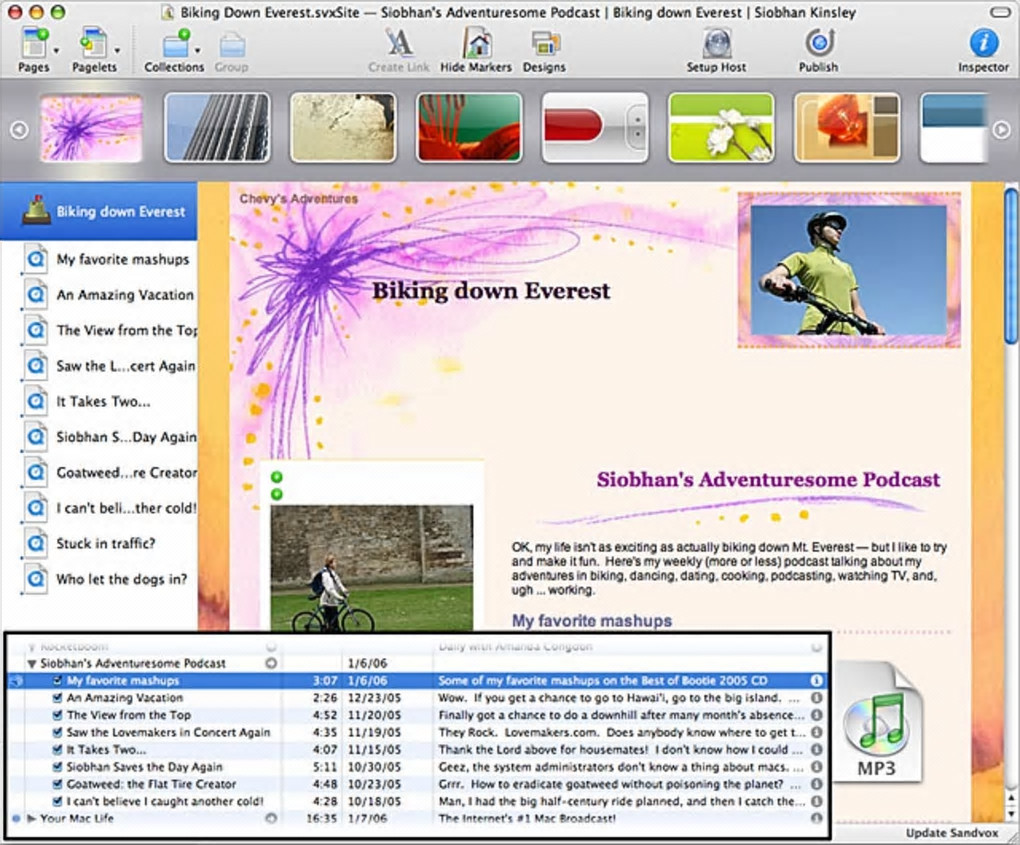
Task: Uncheck My favorite mashups episode checkbox
Action: click(57, 680)
